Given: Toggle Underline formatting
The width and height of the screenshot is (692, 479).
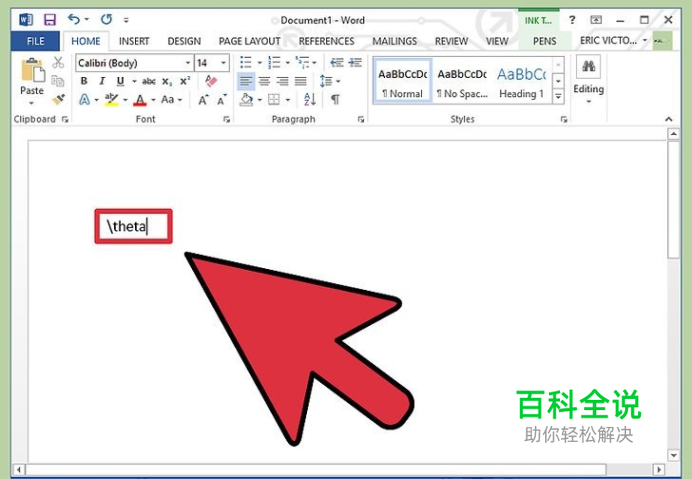Looking at the screenshot, I should [x=120, y=82].
